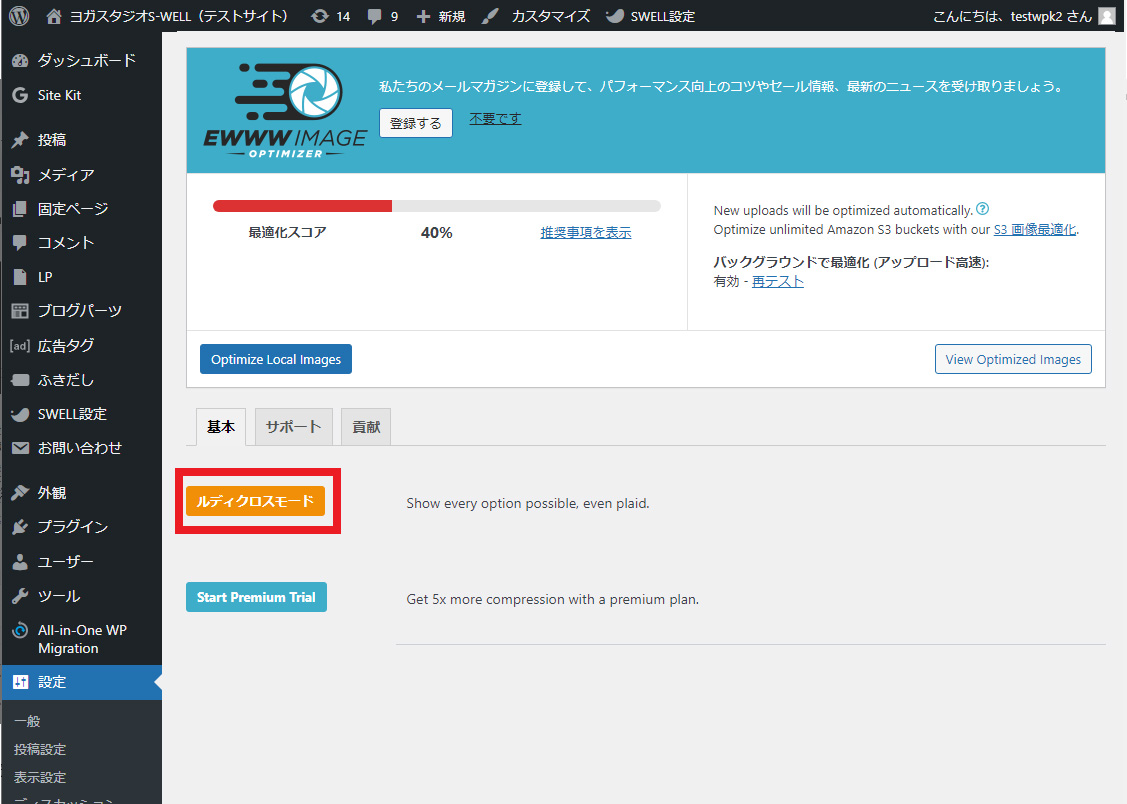Click Start Premium Trial button
This screenshot has height=804, width=1127.
(256, 597)
